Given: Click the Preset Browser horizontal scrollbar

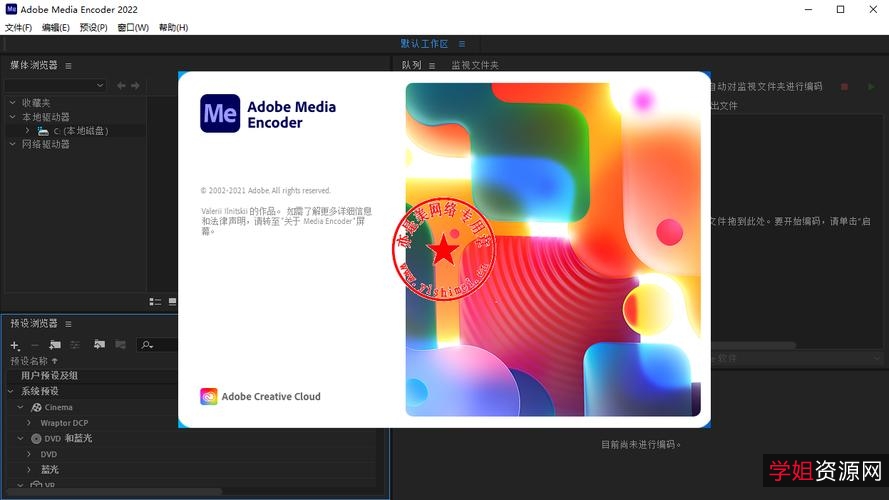Looking at the screenshot, I should pos(113,491).
